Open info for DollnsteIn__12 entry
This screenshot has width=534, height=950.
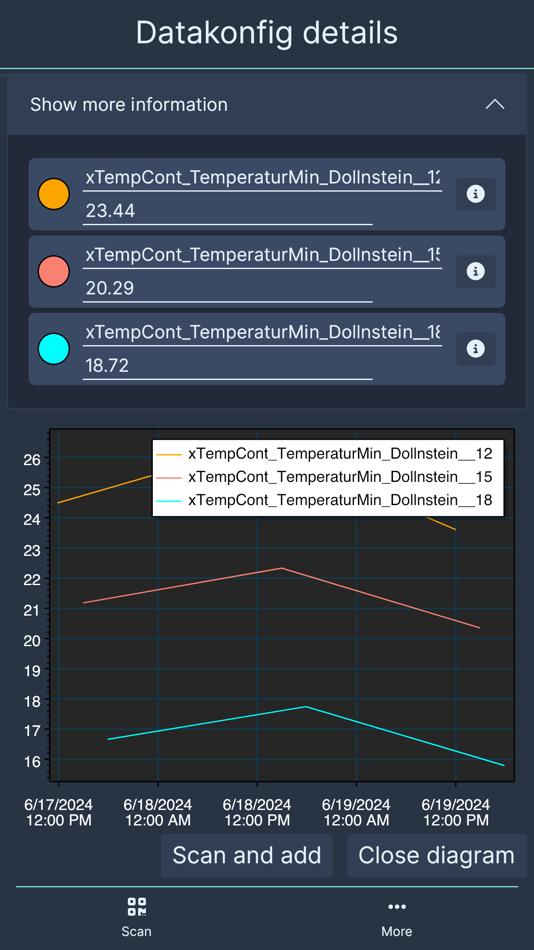[475, 194]
